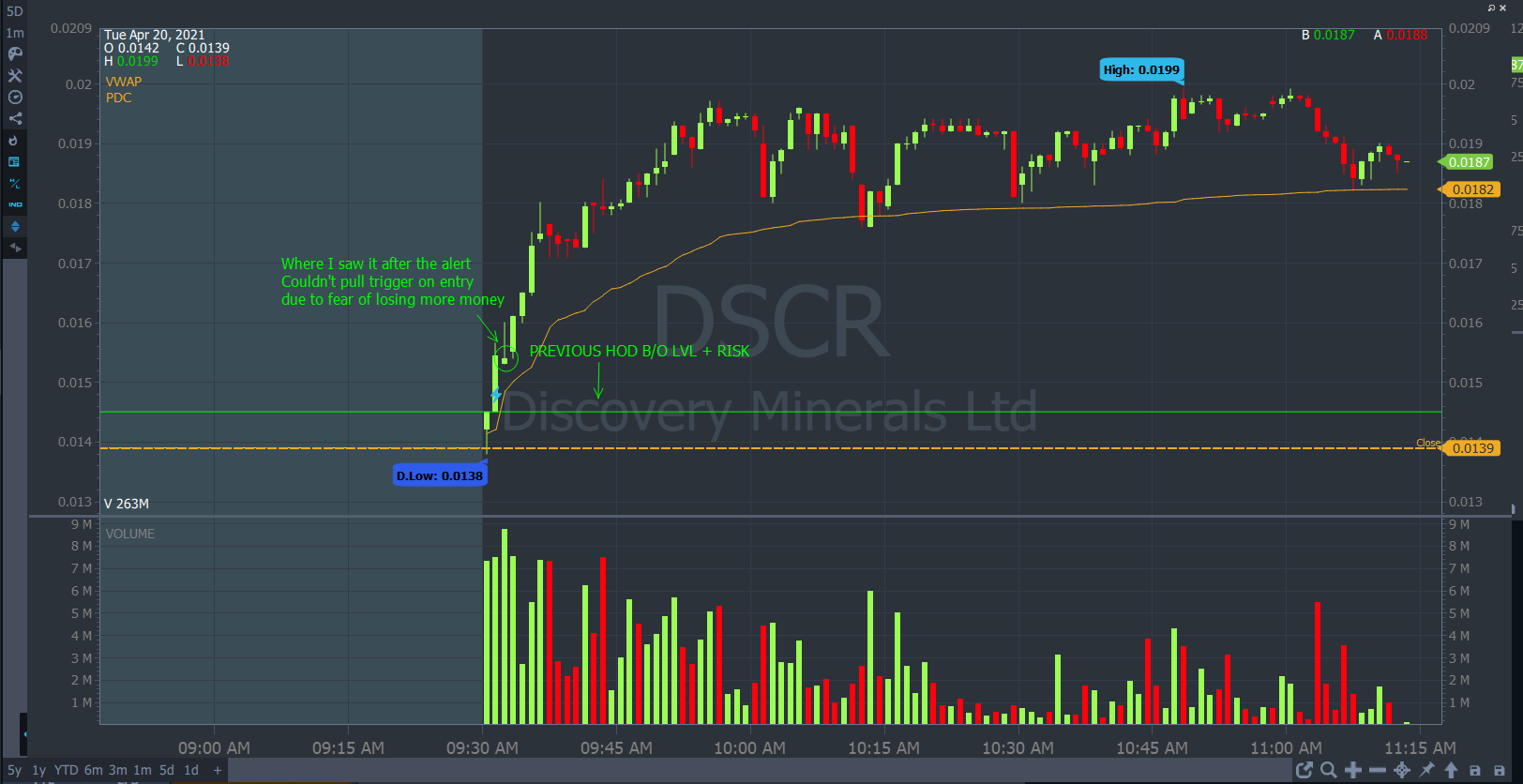
Task: Click the up arrow icon in bottom toolbar
Action: (1451, 771)
